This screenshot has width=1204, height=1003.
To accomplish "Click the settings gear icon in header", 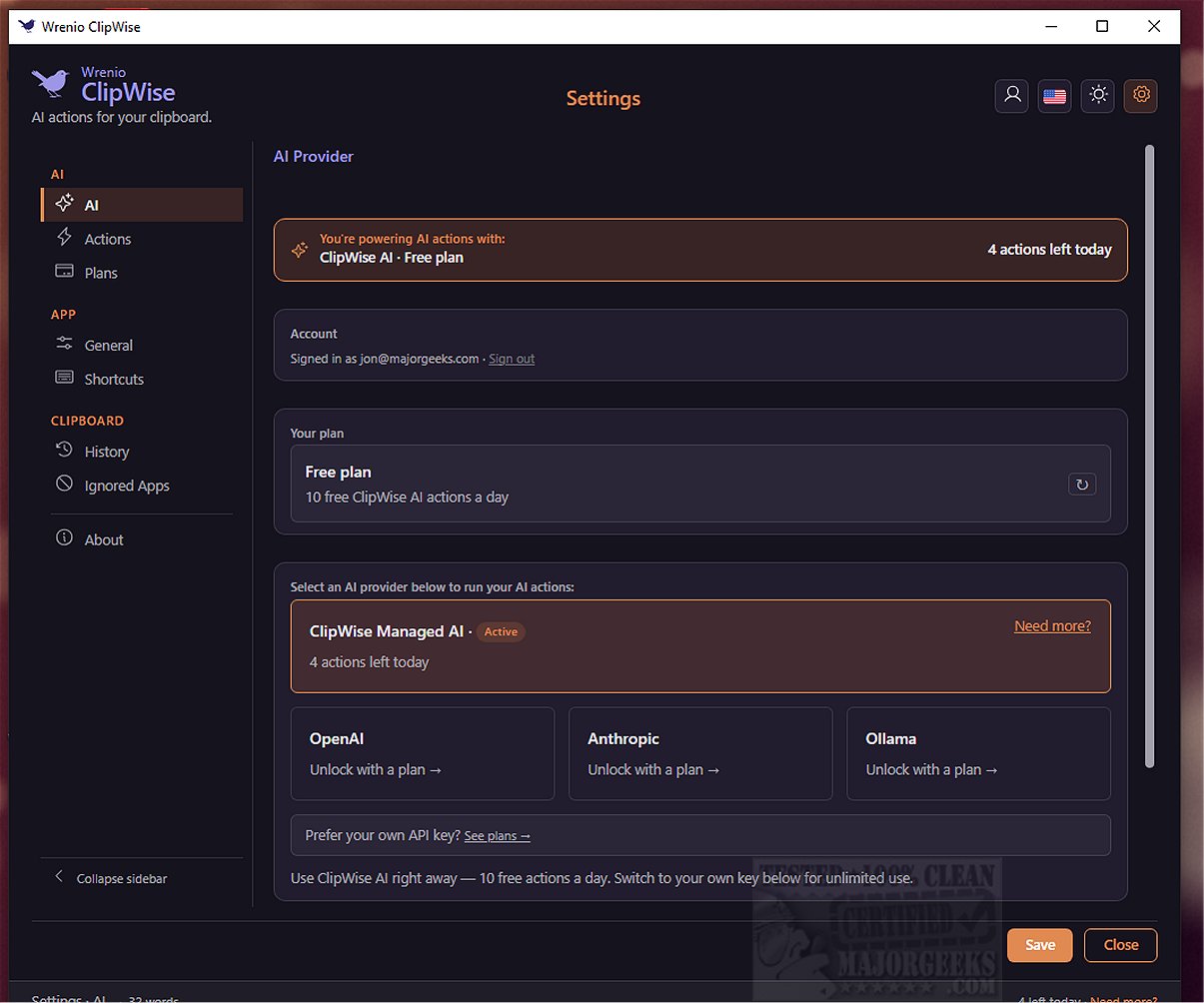I will (x=1141, y=96).
